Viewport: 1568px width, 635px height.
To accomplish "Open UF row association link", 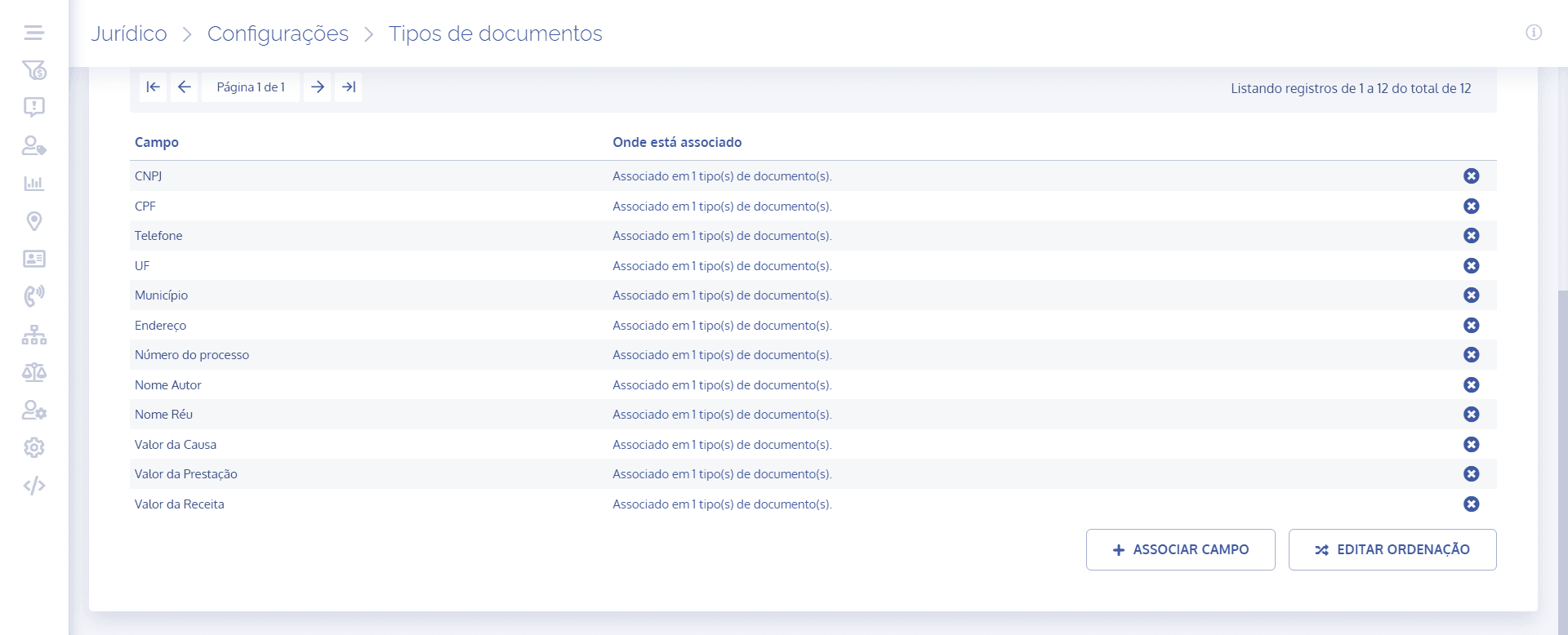I will point(722,265).
